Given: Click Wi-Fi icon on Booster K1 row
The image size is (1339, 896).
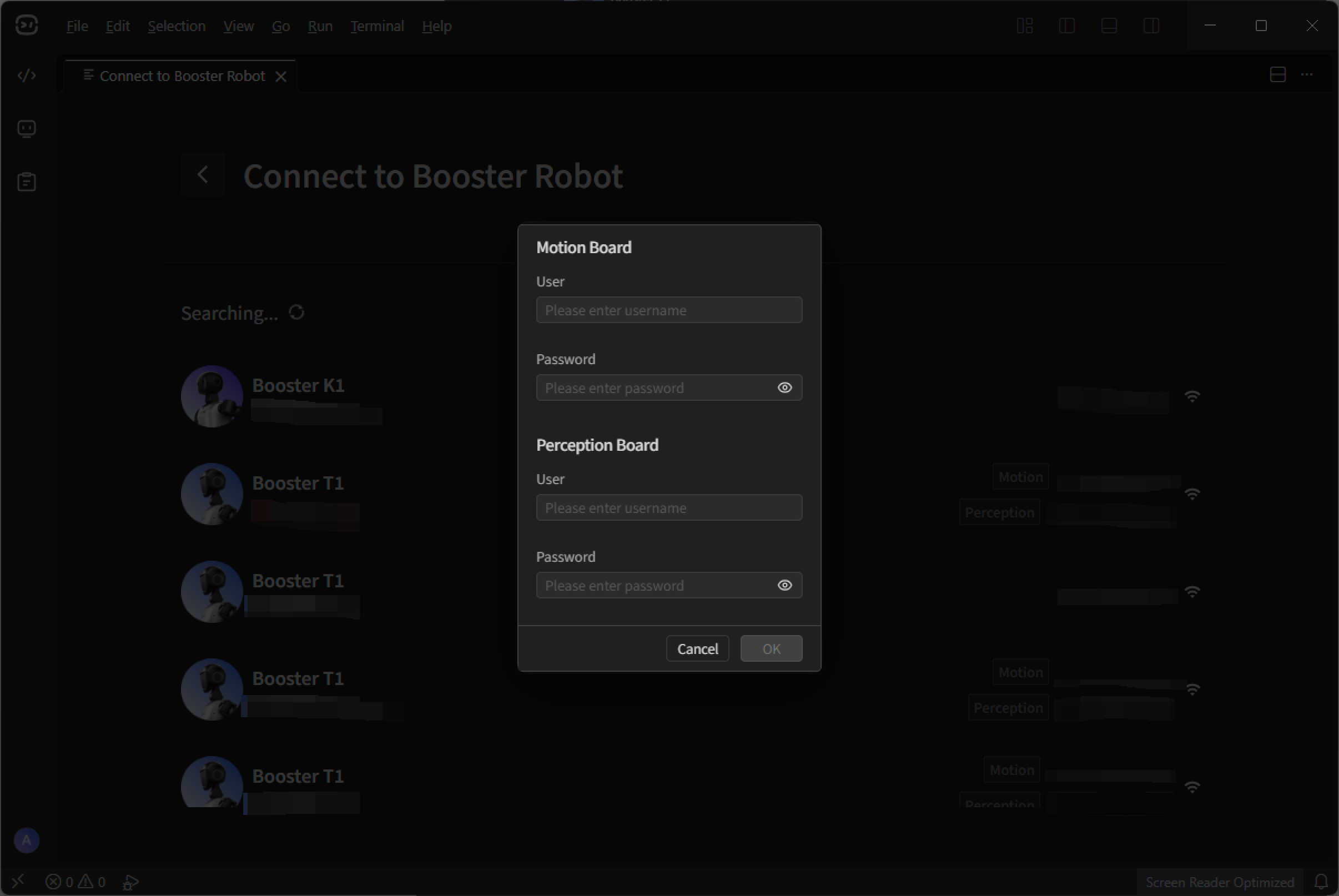Looking at the screenshot, I should pos(1192,396).
